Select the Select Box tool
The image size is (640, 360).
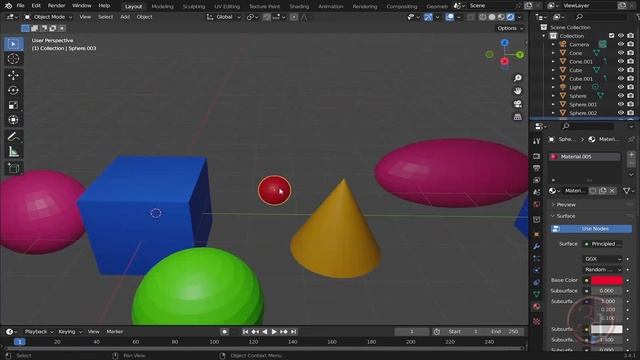point(13,44)
